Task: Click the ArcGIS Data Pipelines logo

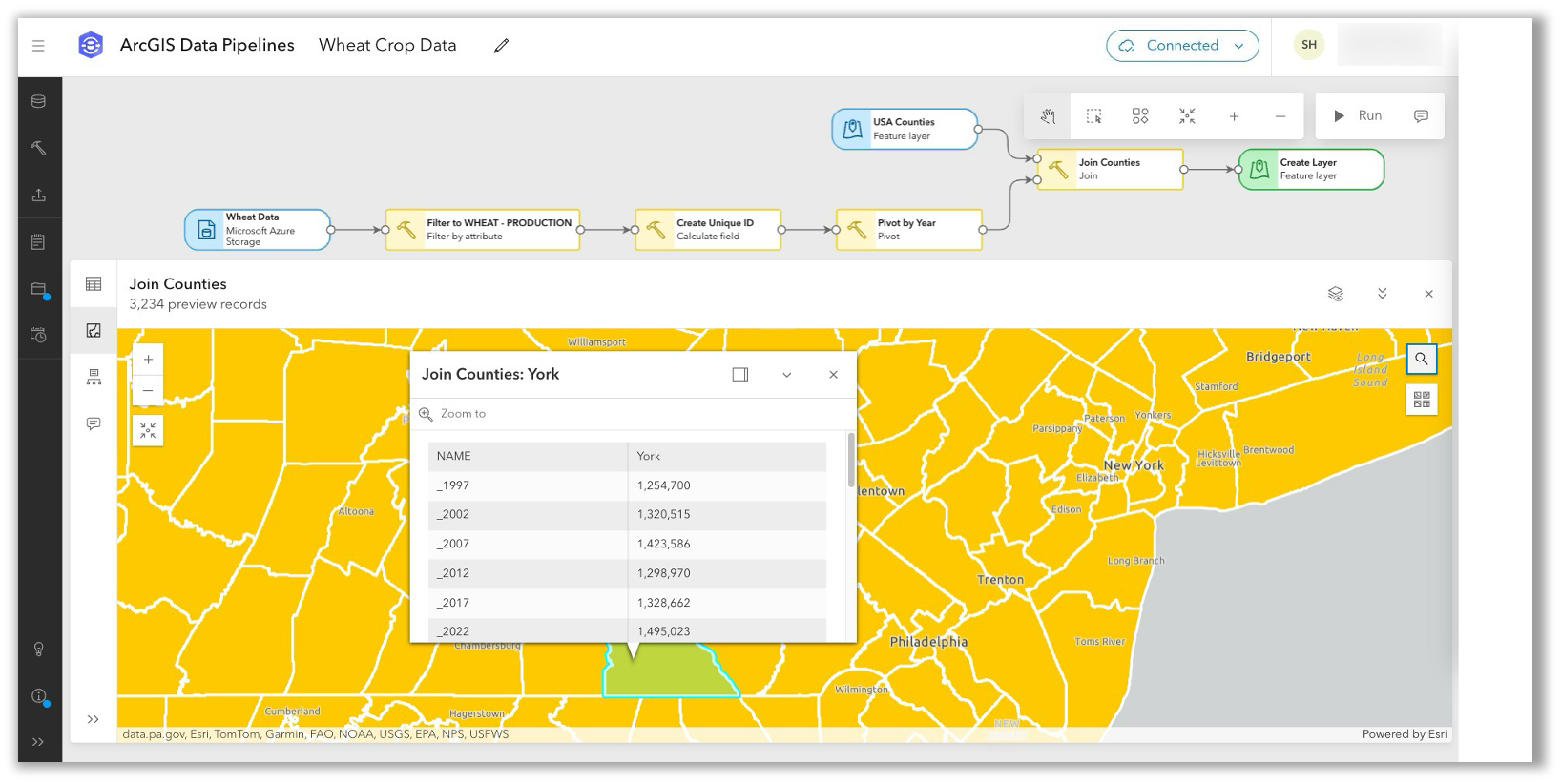Action: tap(91, 45)
